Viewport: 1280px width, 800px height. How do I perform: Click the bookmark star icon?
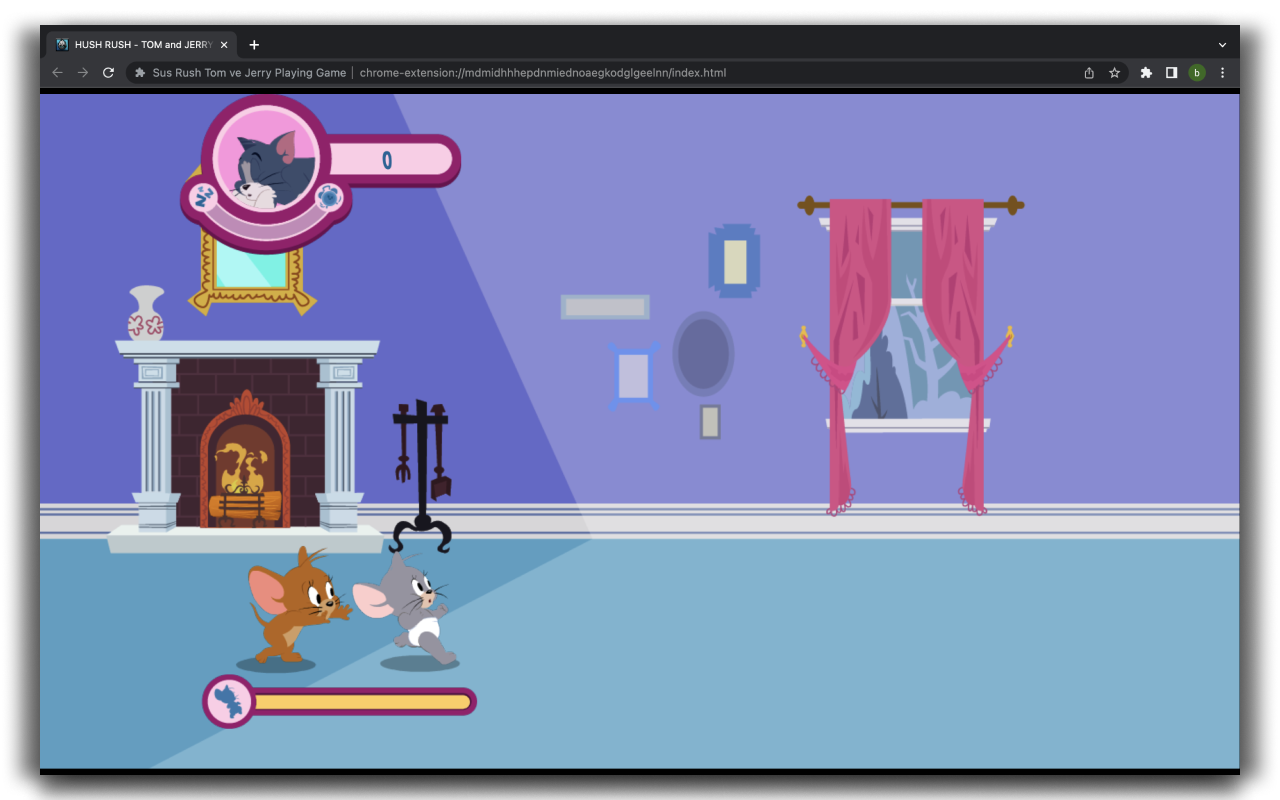(x=1114, y=72)
